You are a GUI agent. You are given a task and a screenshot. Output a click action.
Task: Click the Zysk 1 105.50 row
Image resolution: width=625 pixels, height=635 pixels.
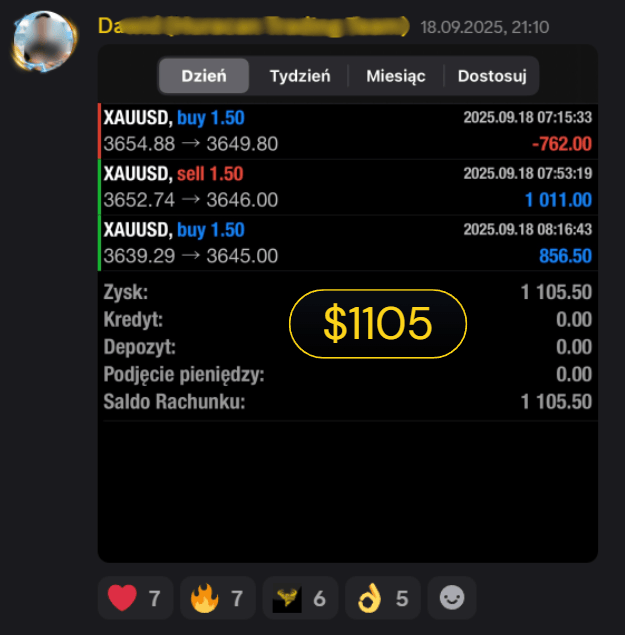348,292
